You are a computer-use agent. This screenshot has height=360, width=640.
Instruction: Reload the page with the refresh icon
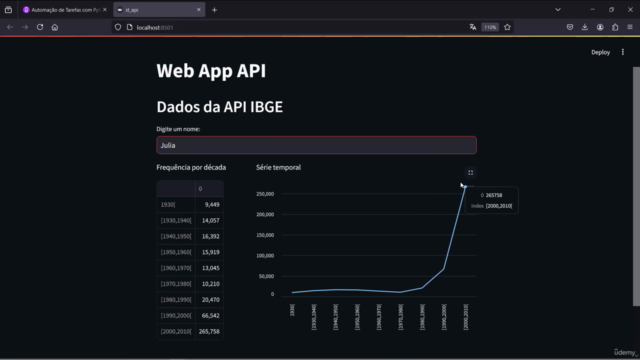40,27
